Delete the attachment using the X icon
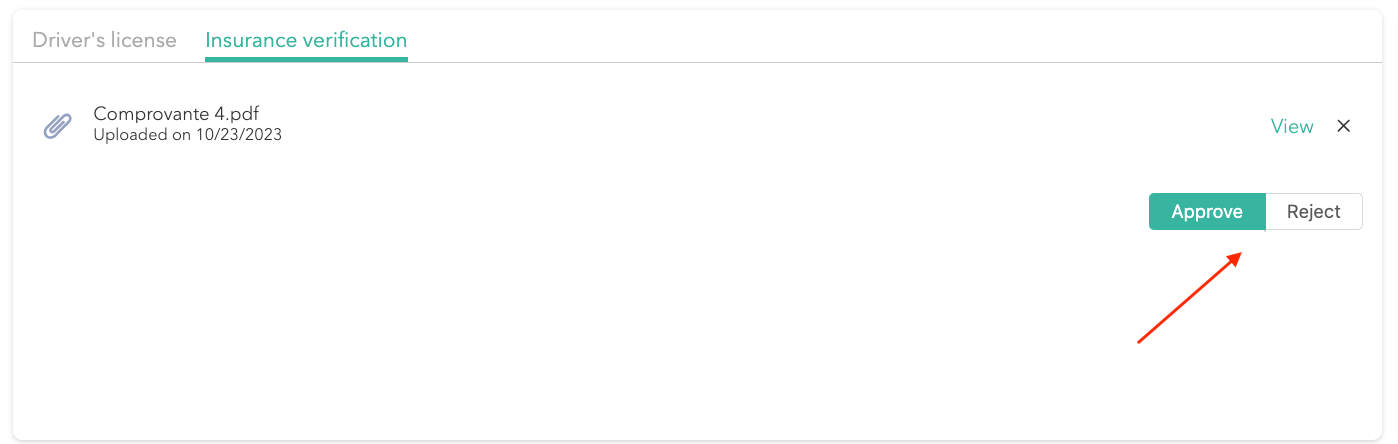Screen dimensions: 1398x444 click(1344, 126)
